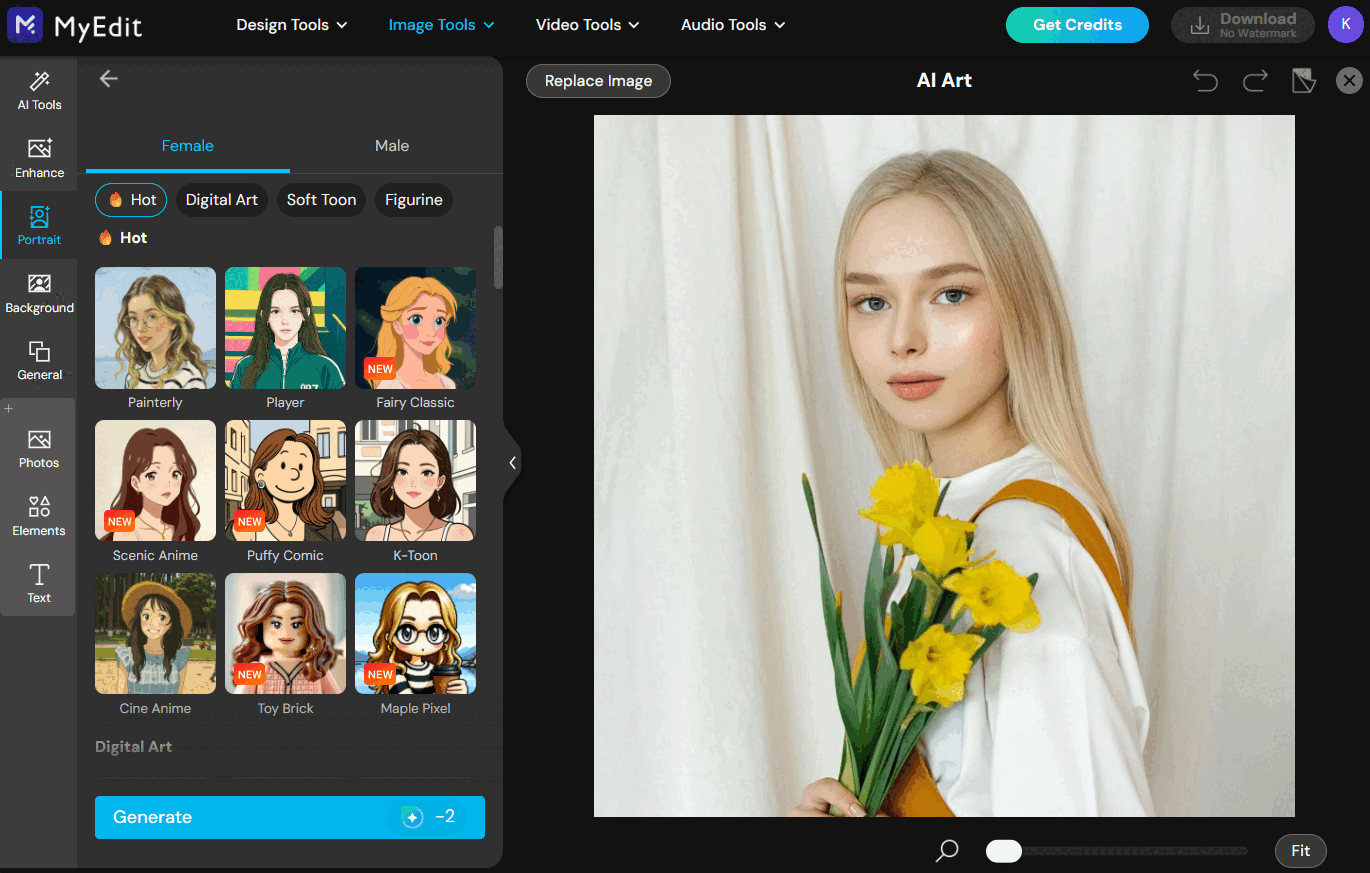The height and width of the screenshot is (873, 1370).
Task: Enable the Figurine style filter
Action: point(413,200)
